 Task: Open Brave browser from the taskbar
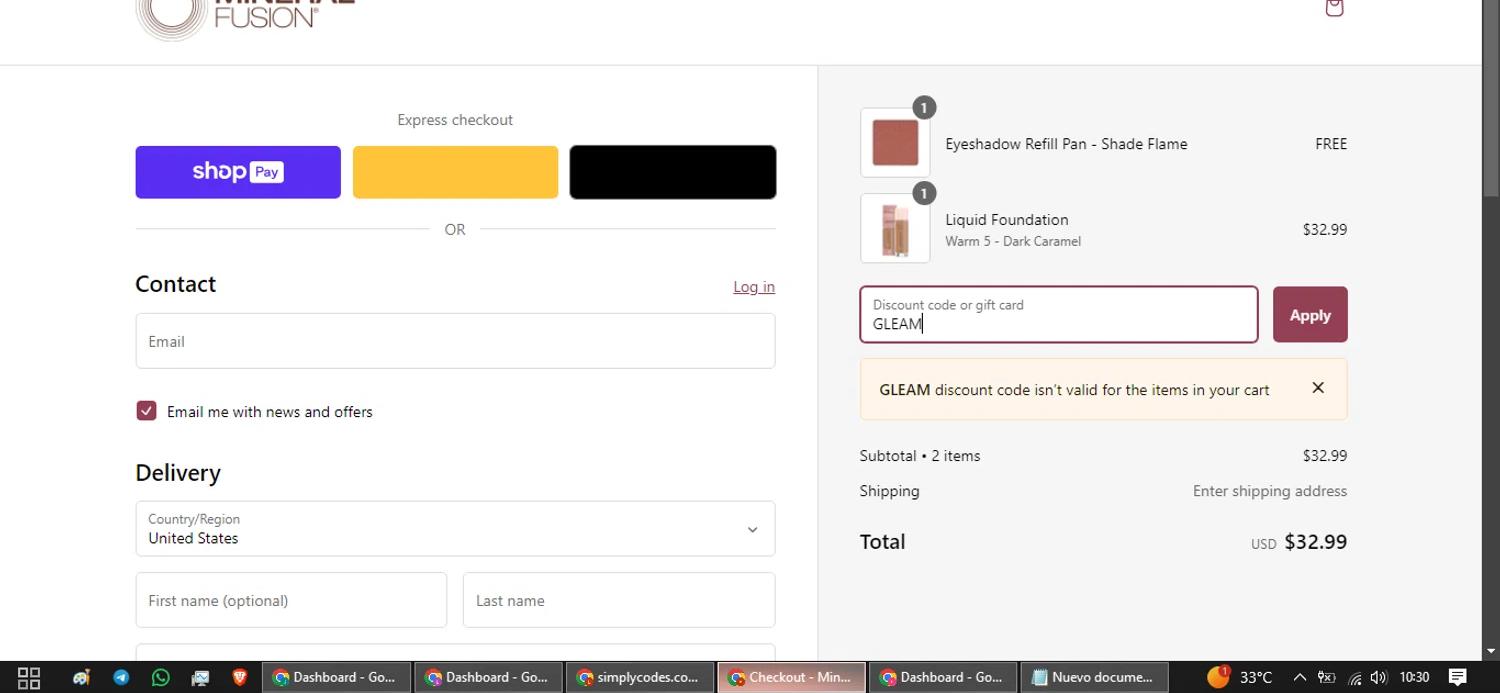point(240,677)
